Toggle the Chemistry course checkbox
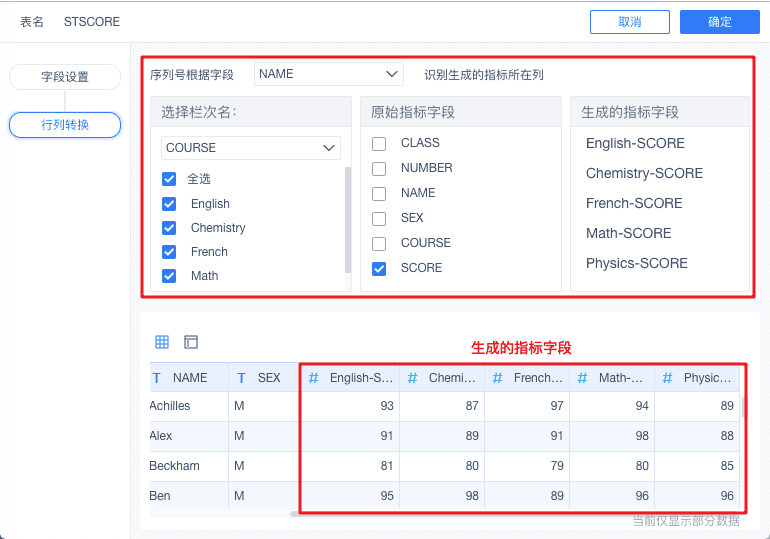770x539 pixels. click(169, 228)
